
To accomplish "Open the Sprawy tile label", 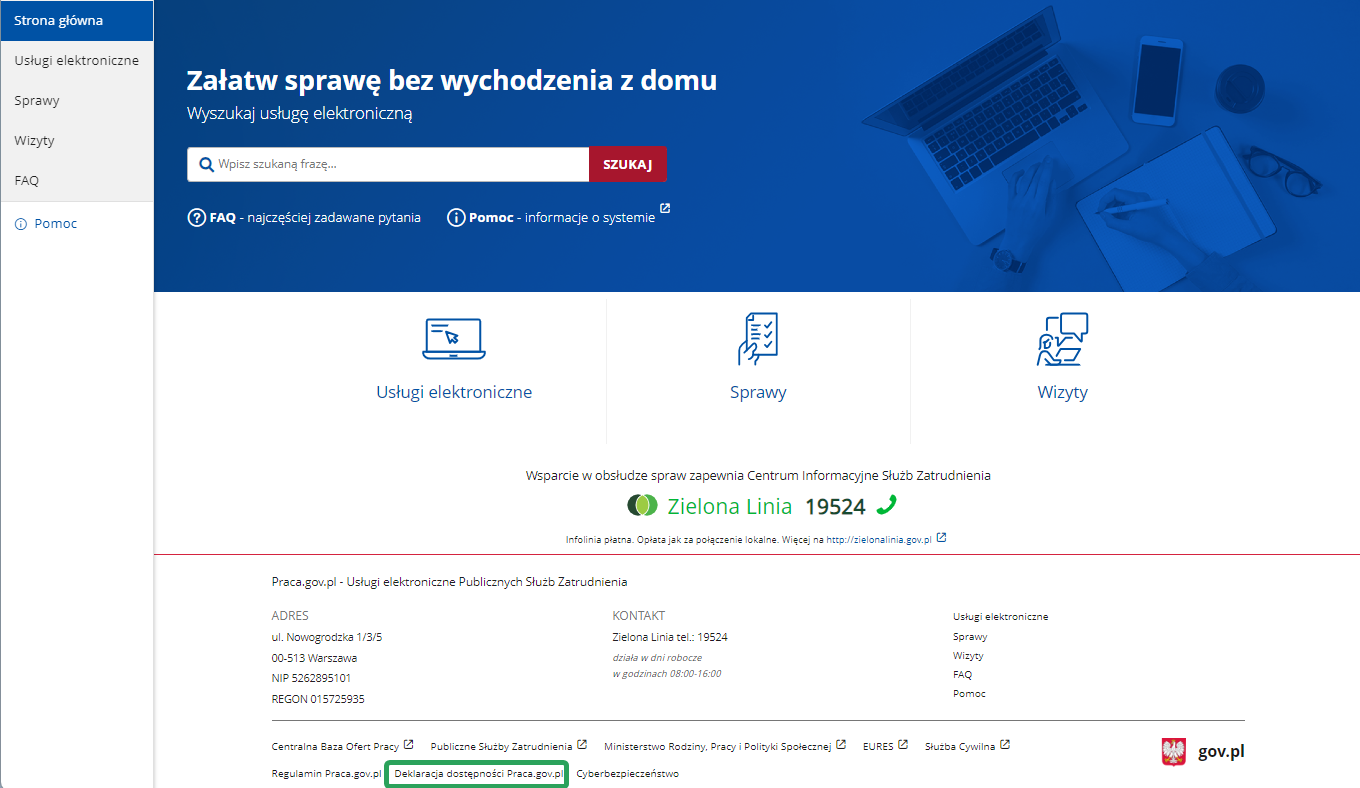I will click(x=758, y=392).
